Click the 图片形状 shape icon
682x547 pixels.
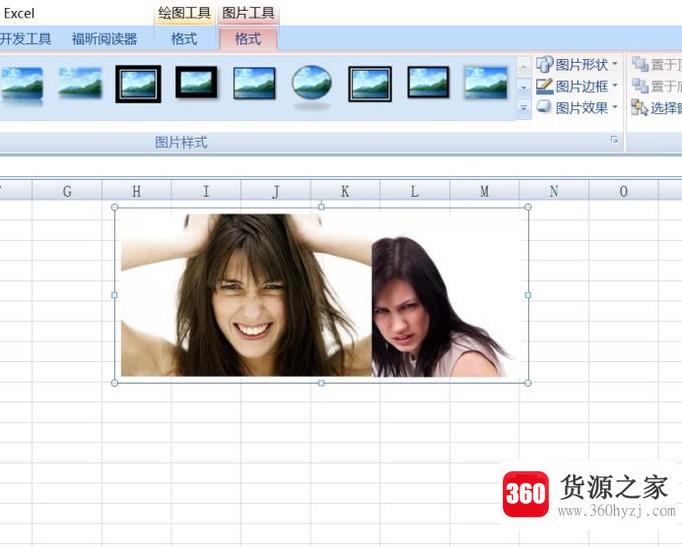(544, 64)
